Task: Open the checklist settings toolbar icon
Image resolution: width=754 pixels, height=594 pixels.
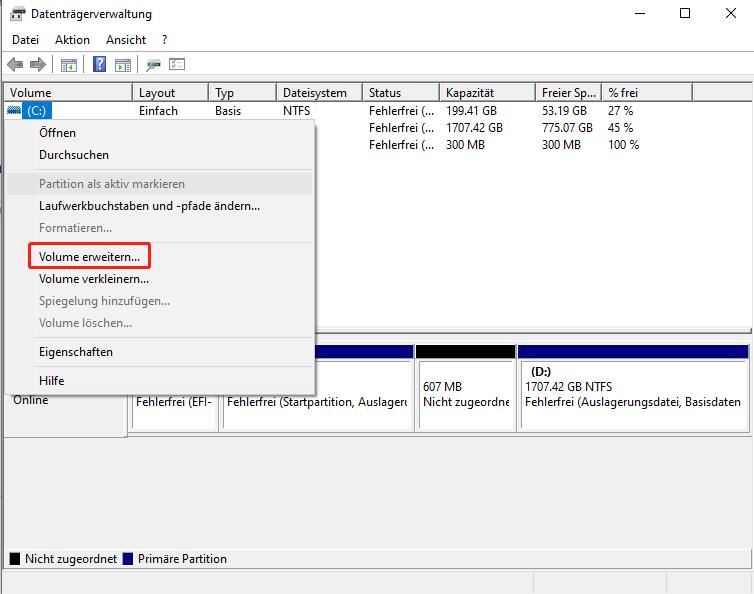Action: click(177, 64)
